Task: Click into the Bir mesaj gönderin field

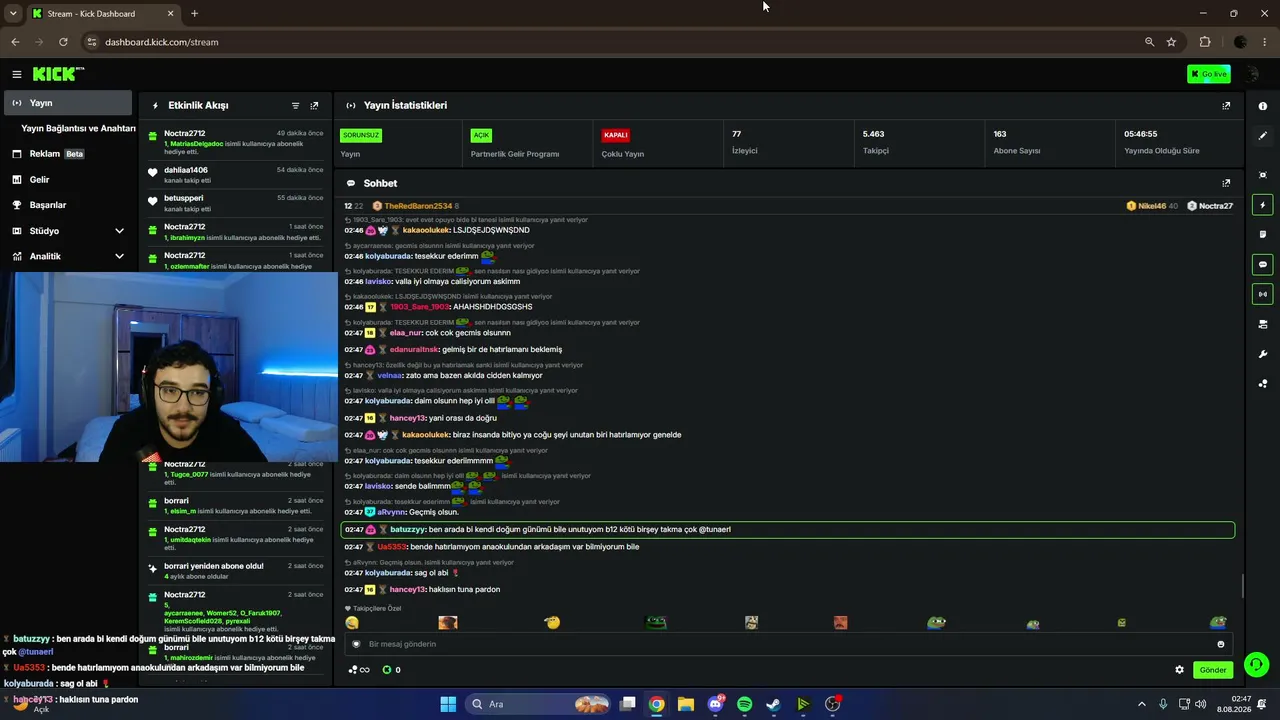Action: coord(790,644)
